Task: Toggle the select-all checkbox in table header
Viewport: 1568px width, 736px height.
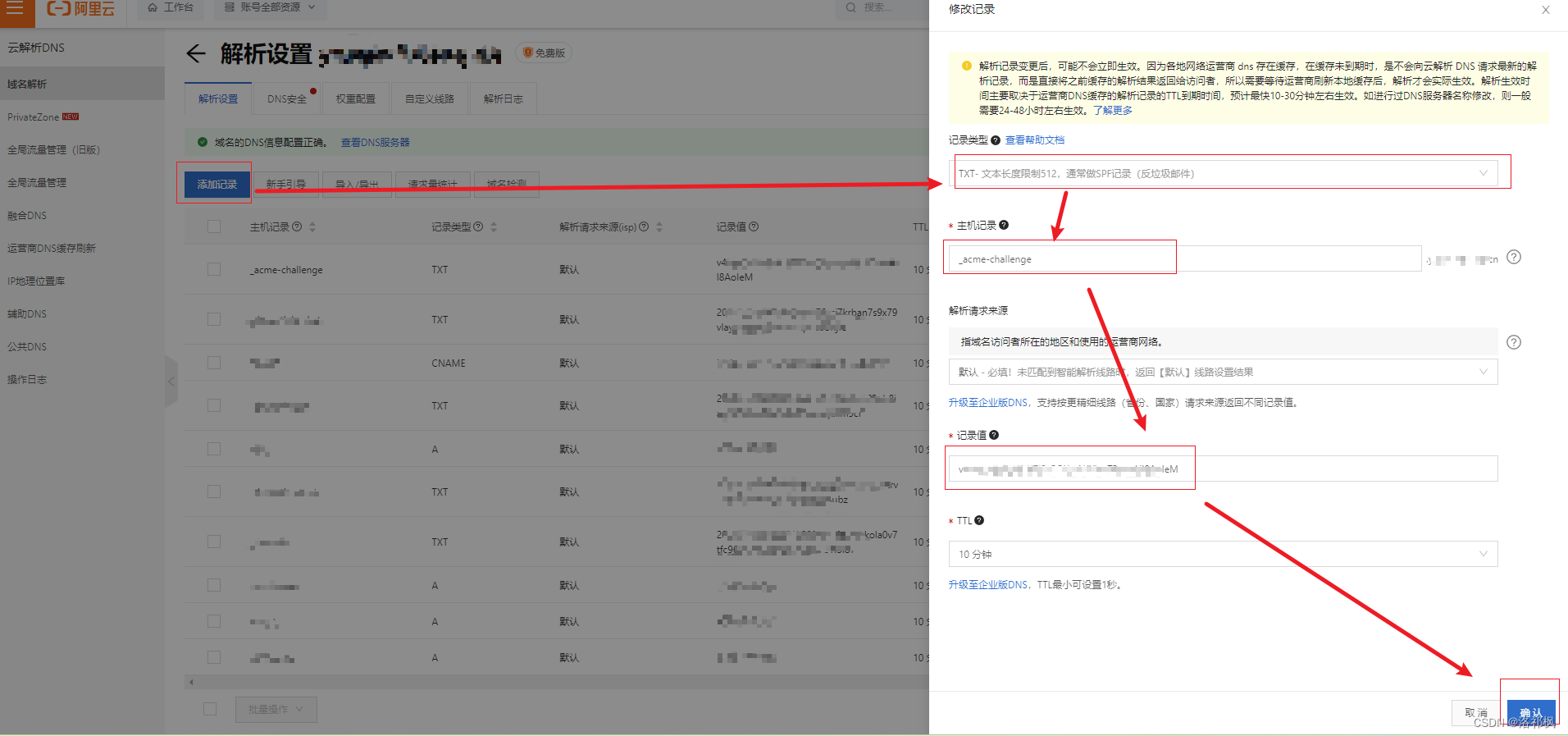Action: [x=214, y=226]
